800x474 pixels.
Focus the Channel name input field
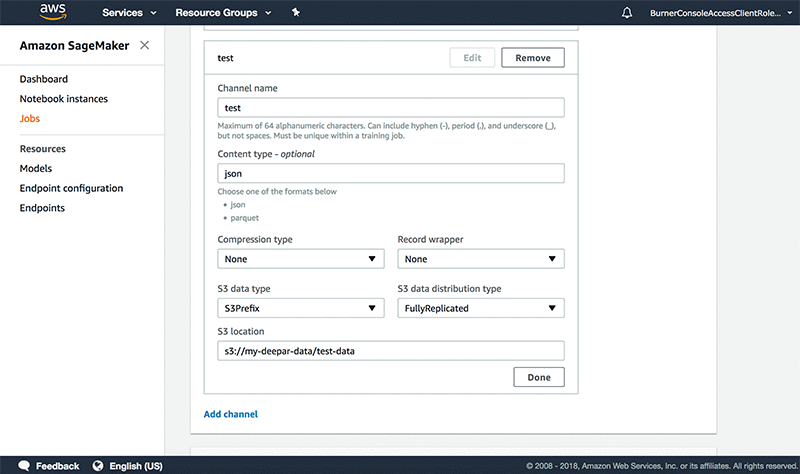[391, 108]
